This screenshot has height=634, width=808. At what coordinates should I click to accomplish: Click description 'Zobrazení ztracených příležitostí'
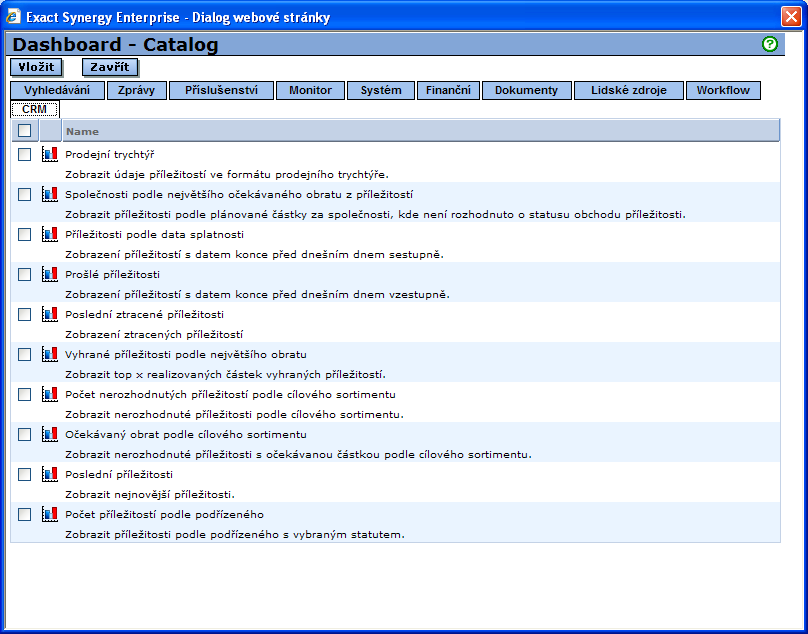click(154, 335)
